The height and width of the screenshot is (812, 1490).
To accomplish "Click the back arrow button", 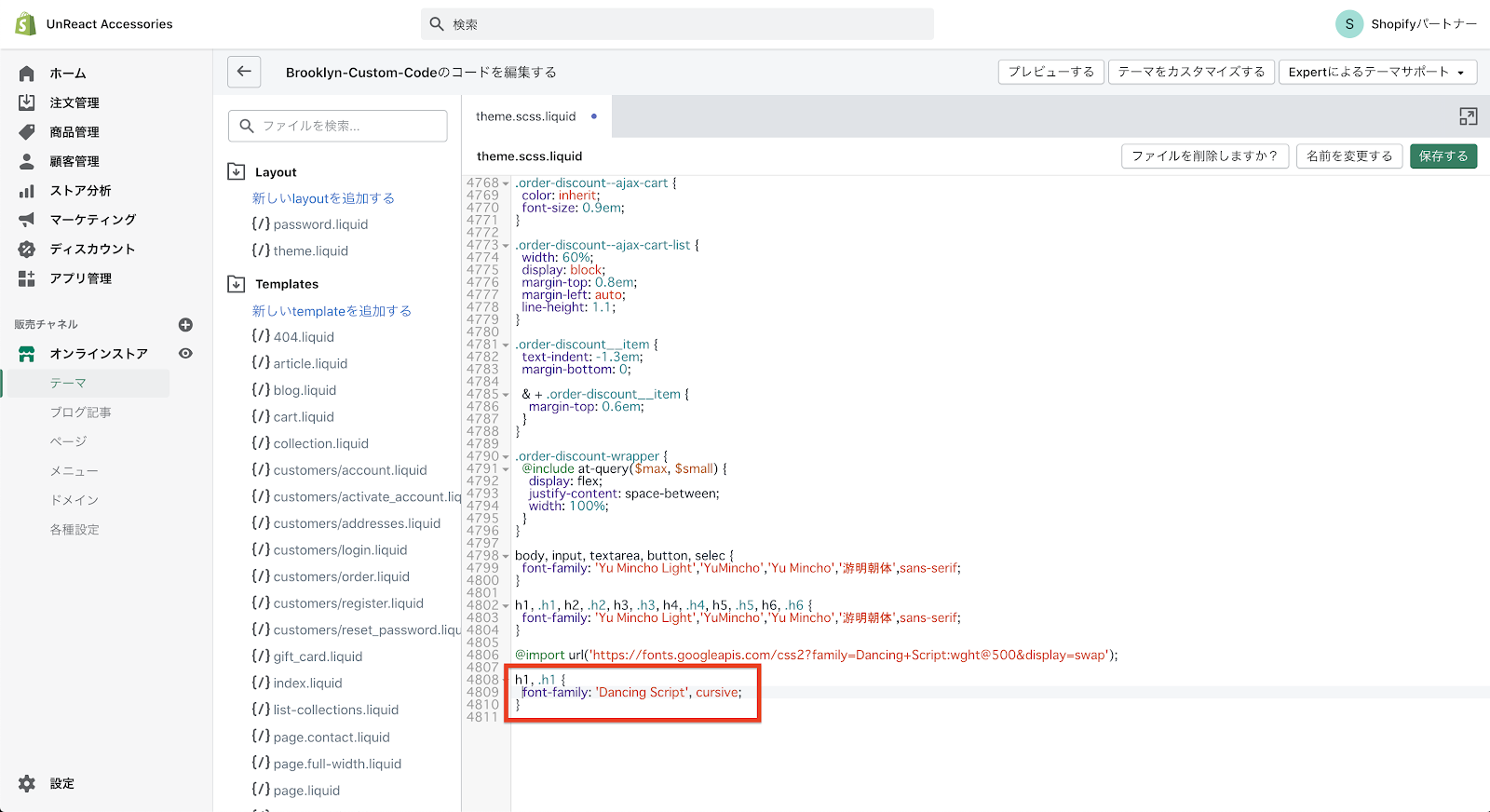I will pyautogui.click(x=244, y=72).
